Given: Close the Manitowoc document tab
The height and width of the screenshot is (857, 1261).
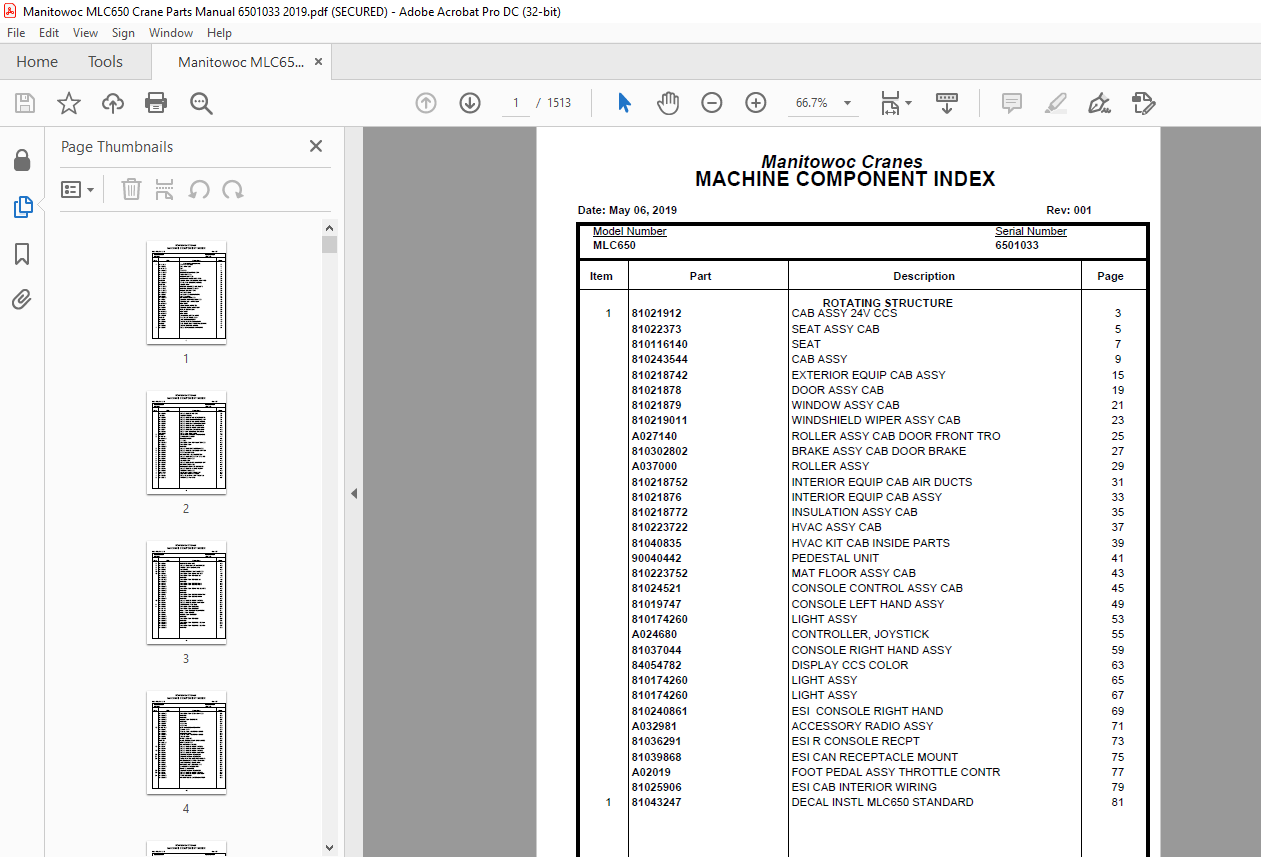Looking at the screenshot, I should point(319,62).
